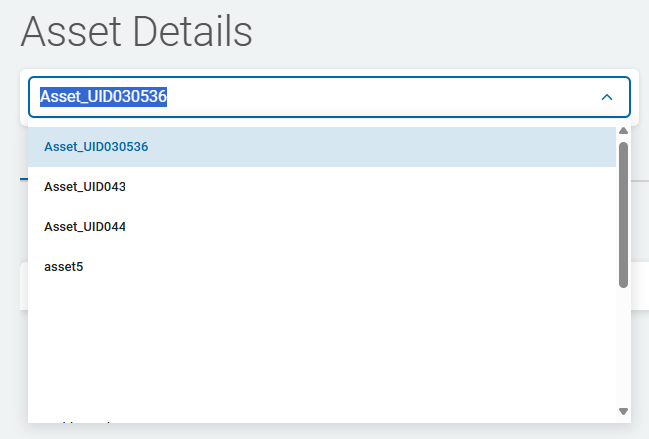Click the partially visible option at list bottom
649x439 pixels.
(x=80, y=420)
